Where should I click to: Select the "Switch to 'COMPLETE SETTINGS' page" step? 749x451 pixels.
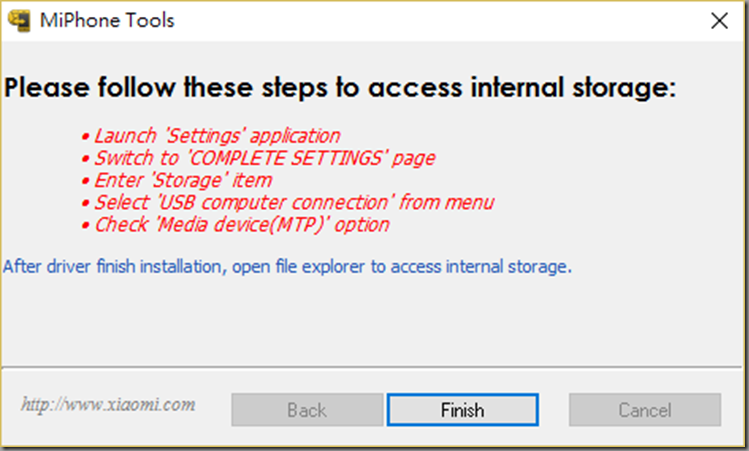pyautogui.click(x=265, y=158)
